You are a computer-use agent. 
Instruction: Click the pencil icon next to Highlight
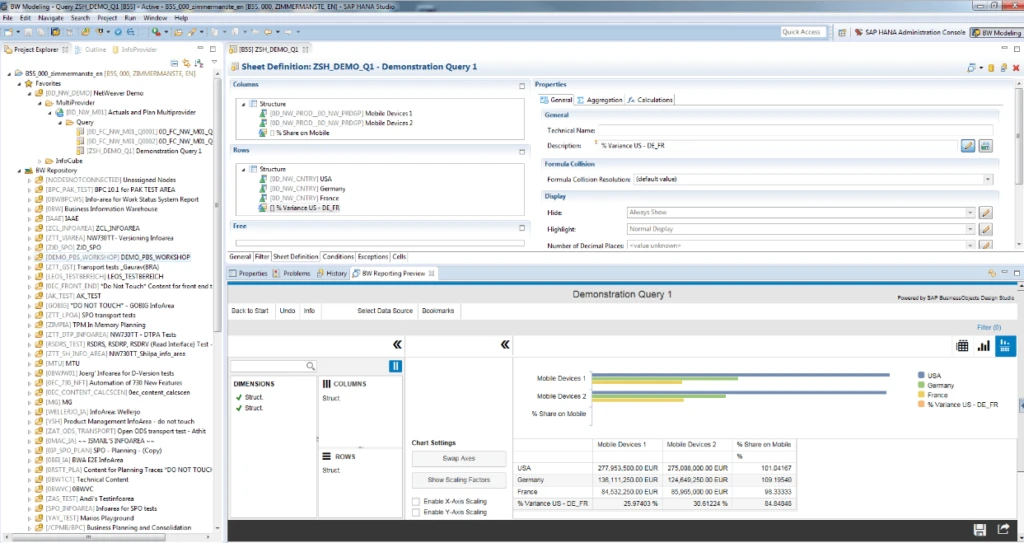(x=985, y=229)
